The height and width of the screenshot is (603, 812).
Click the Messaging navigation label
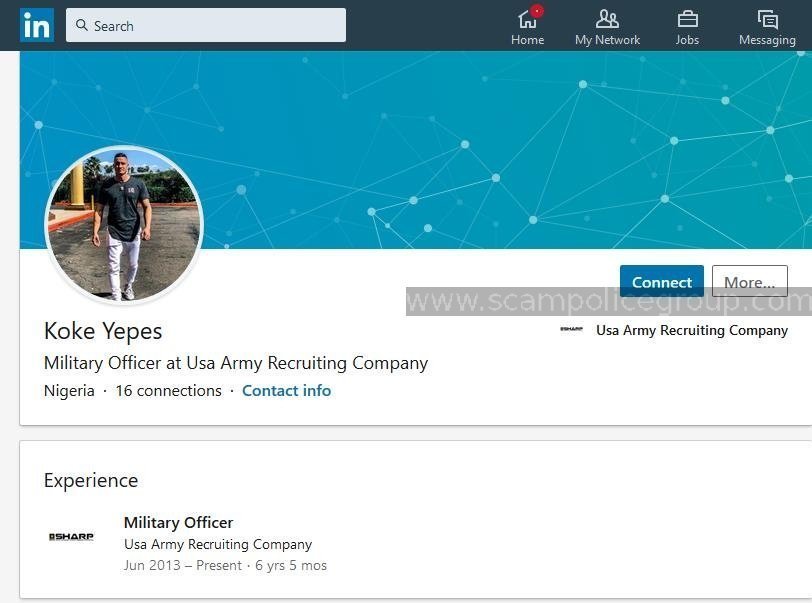click(x=767, y=40)
